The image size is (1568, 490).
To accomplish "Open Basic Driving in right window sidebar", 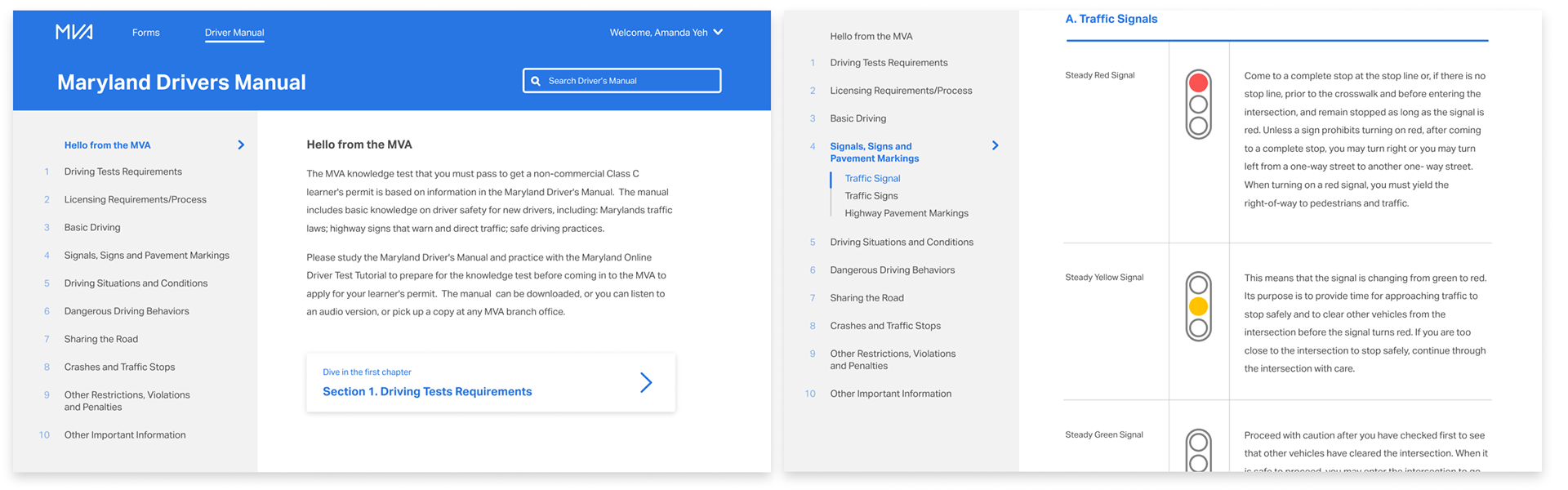I will (x=858, y=118).
